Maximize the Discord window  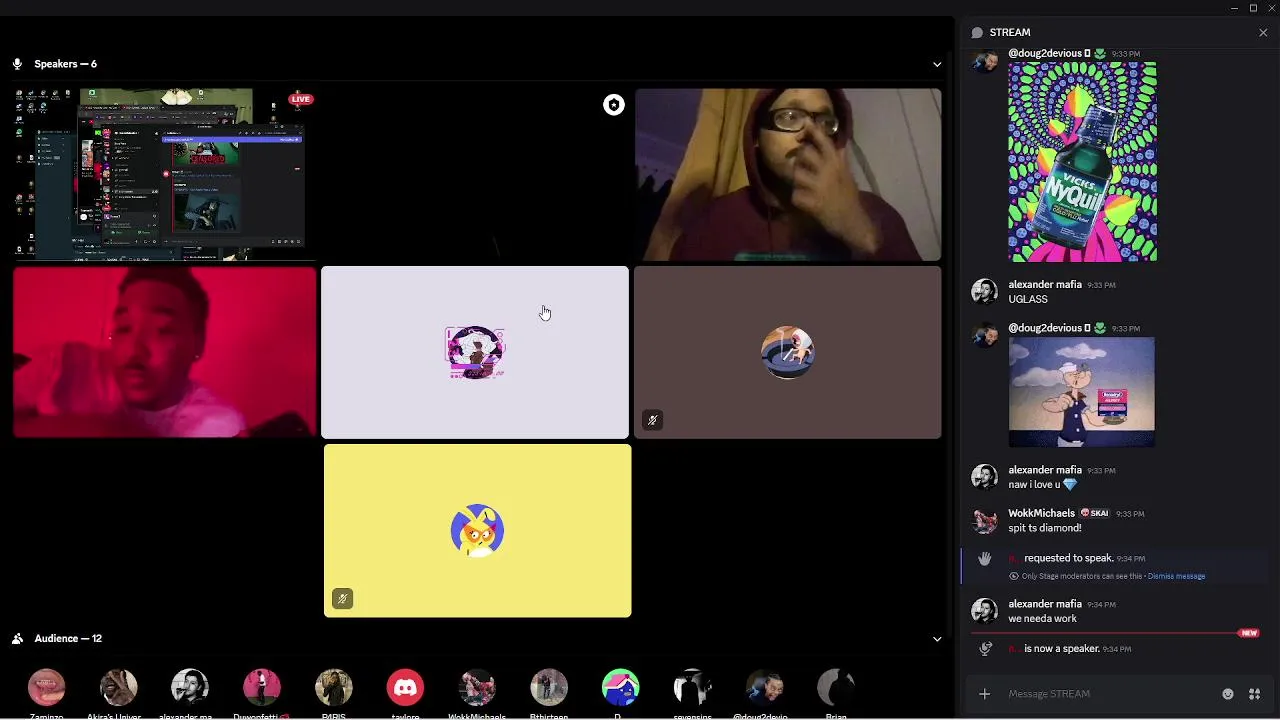coord(1254,8)
